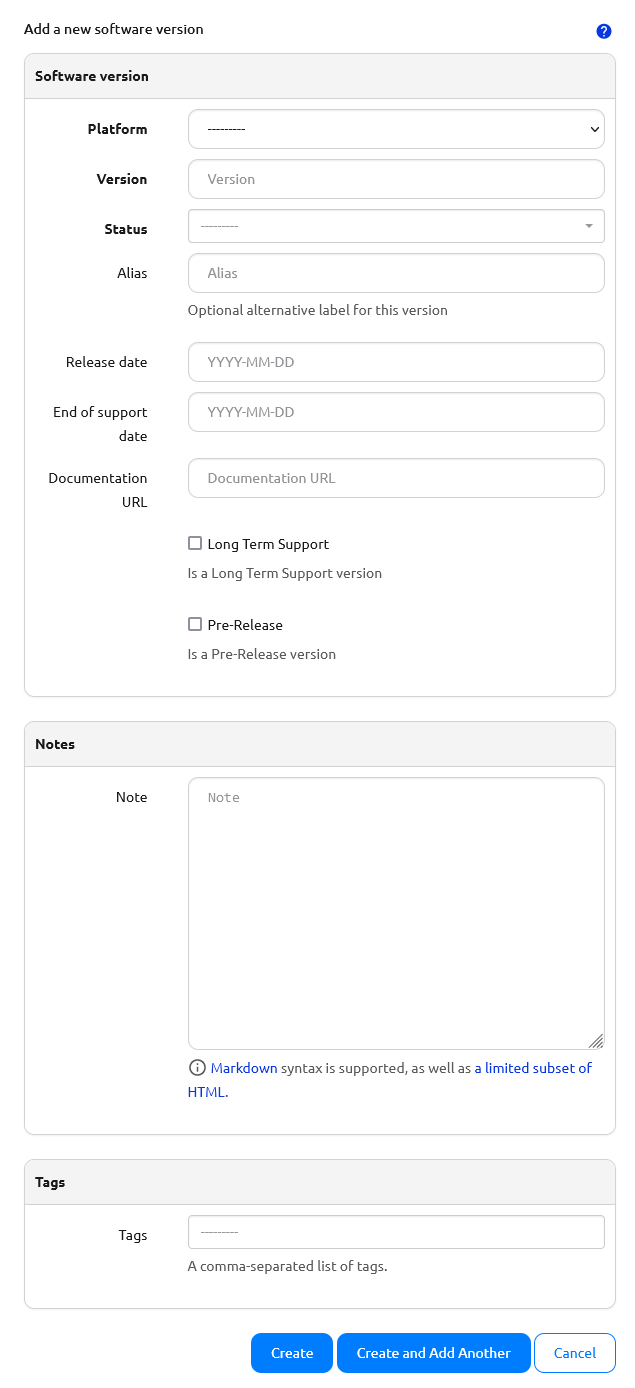Image resolution: width=635 pixels, height=1388 pixels.
Task: Open the Tags selection dropdown
Action: point(395,1232)
